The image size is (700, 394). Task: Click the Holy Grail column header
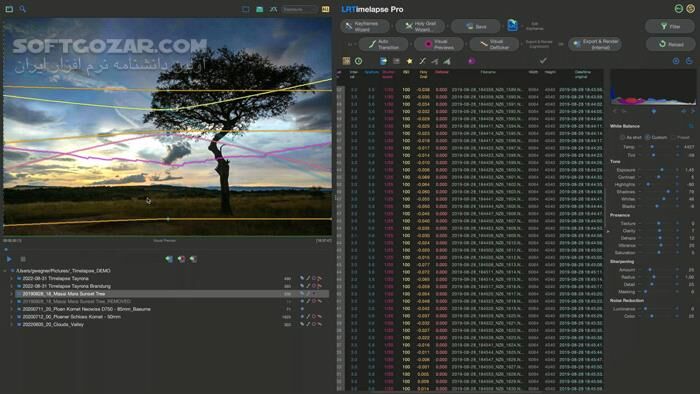point(423,74)
